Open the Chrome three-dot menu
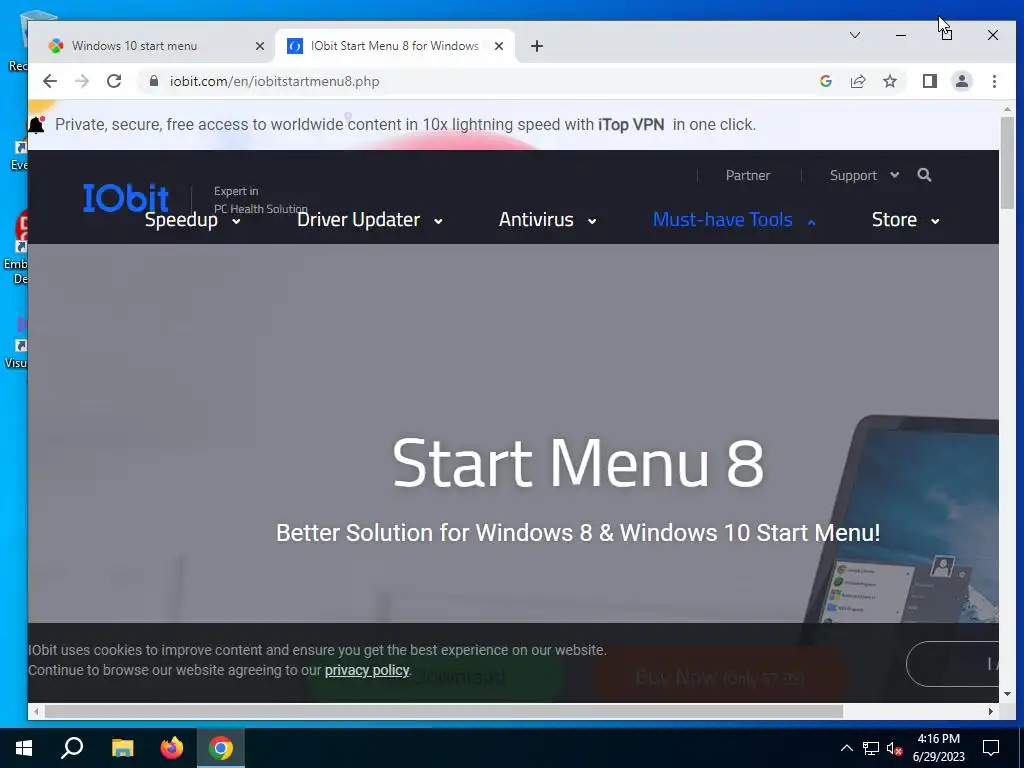This screenshot has height=768, width=1024. [994, 81]
